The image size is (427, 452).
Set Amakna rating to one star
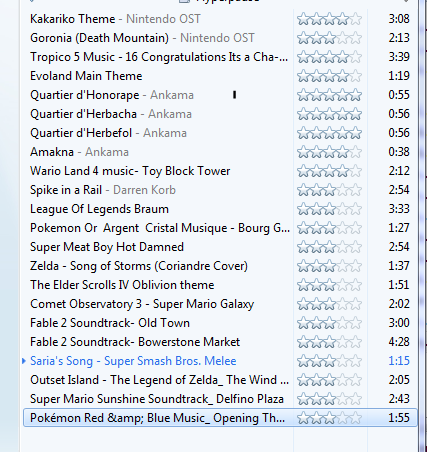click(303, 152)
